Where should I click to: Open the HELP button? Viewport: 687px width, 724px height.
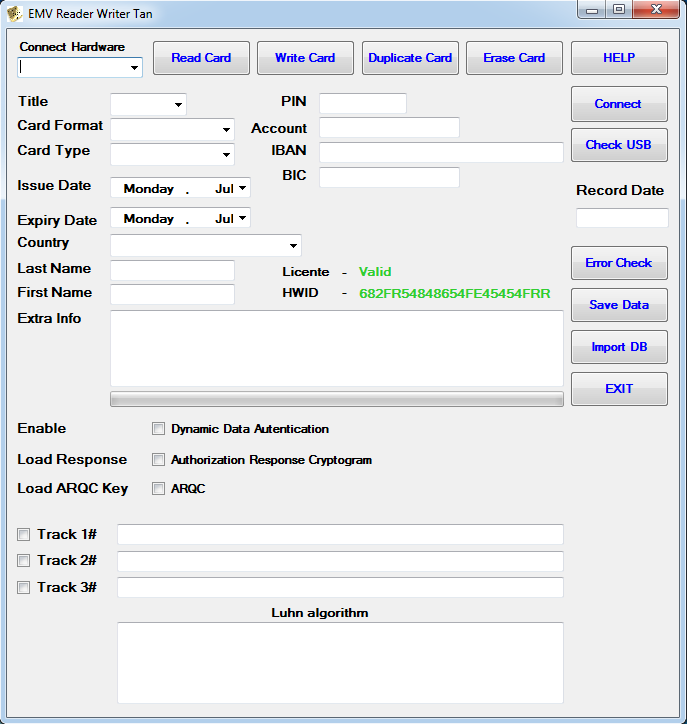click(x=619, y=58)
